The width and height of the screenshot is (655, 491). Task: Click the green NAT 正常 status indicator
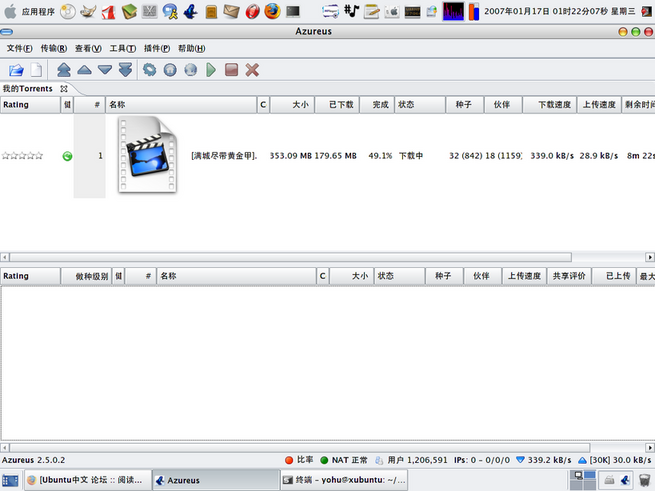tap(343, 460)
